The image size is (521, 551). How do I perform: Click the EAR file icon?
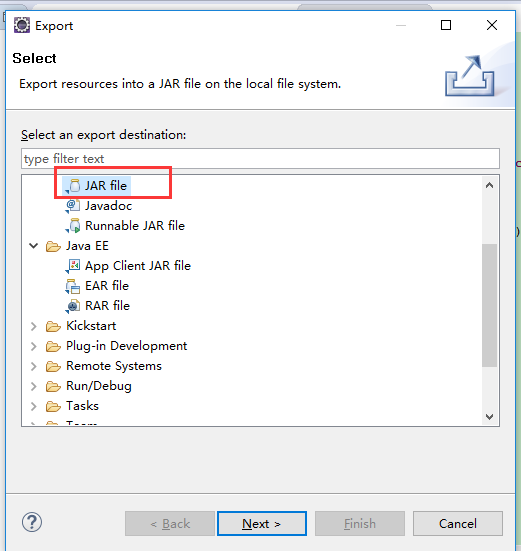tap(73, 286)
